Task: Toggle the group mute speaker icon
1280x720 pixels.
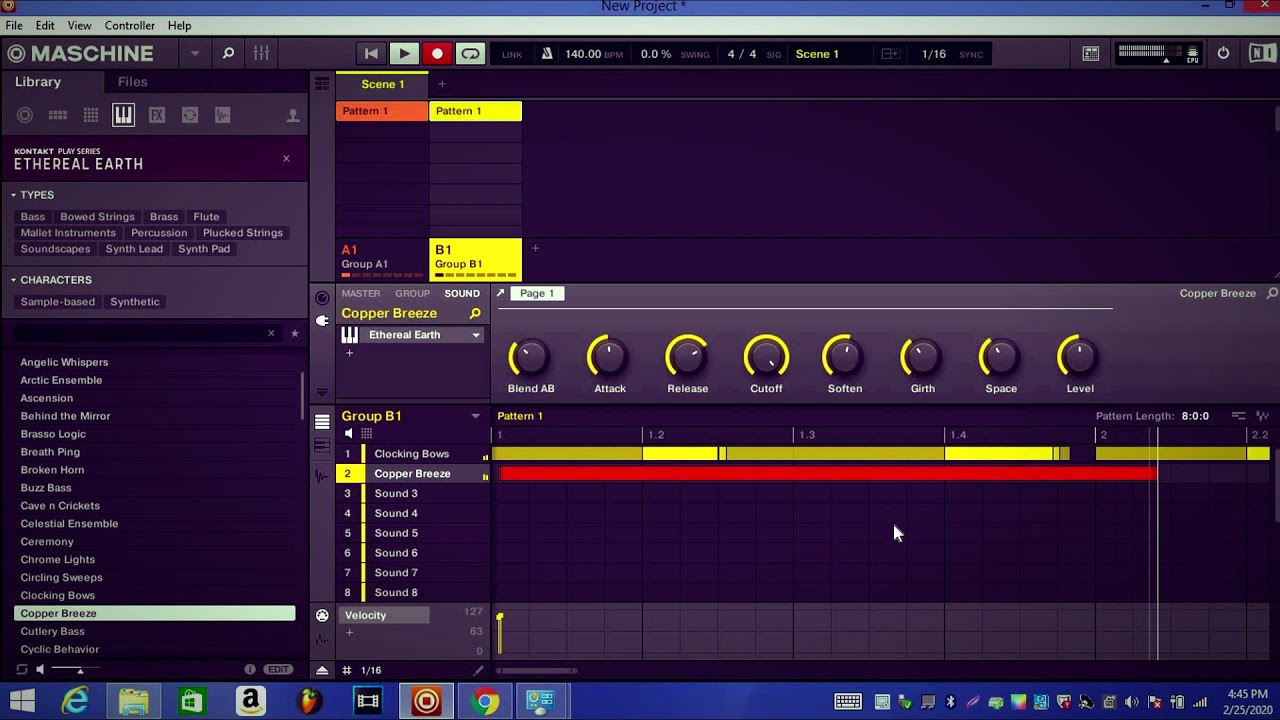Action: pyautogui.click(x=348, y=434)
